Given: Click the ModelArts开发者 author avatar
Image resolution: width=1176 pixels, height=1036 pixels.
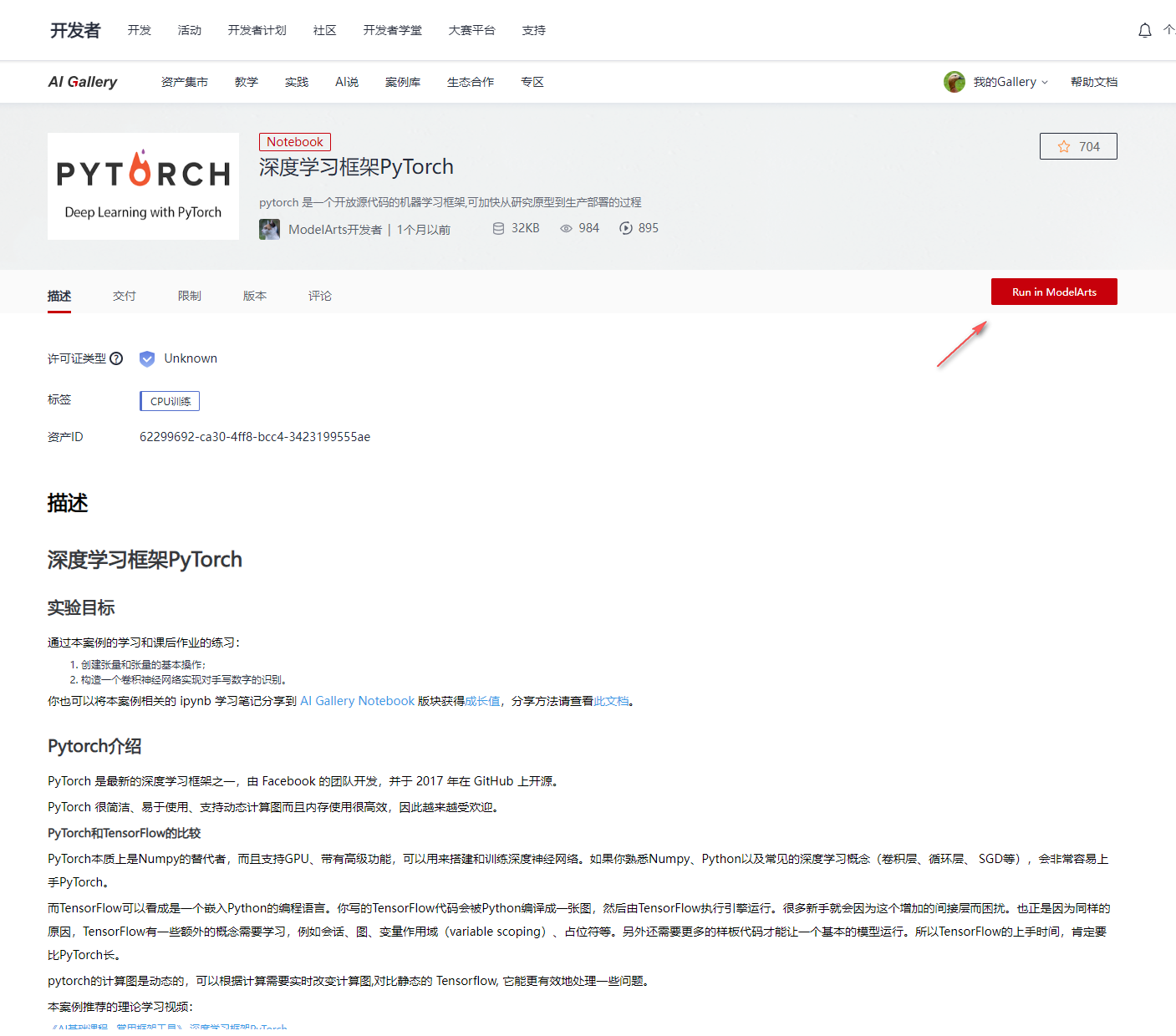Looking at the screenshot, I should pyautogui.click(x=270, y=229).
